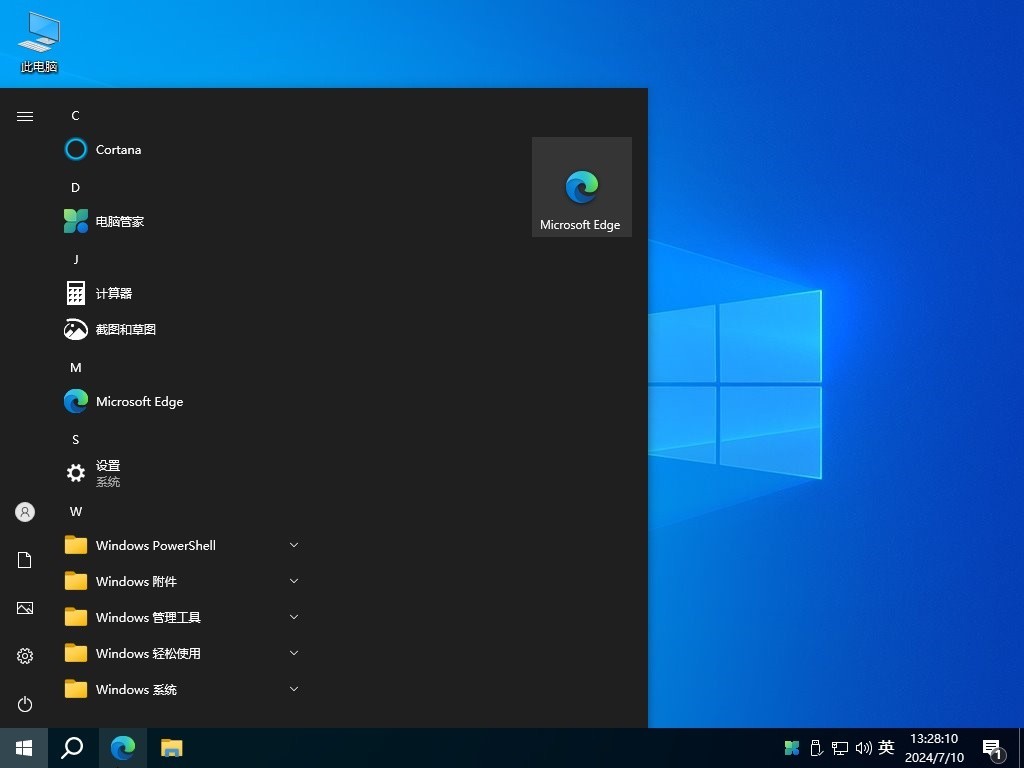Open 设置 from the Start menu list
Image resolution: width=1024 pixels, height=768 pixels.
107,466
